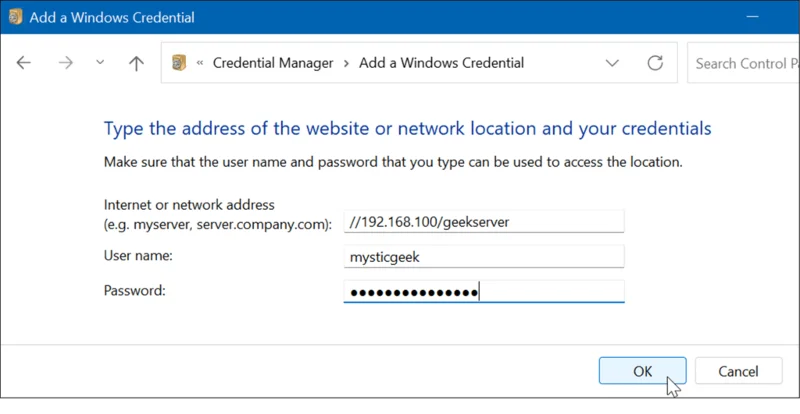Expand arrow between Credential Manager and Add
The image size is (800, 414).
click(346, 63)
